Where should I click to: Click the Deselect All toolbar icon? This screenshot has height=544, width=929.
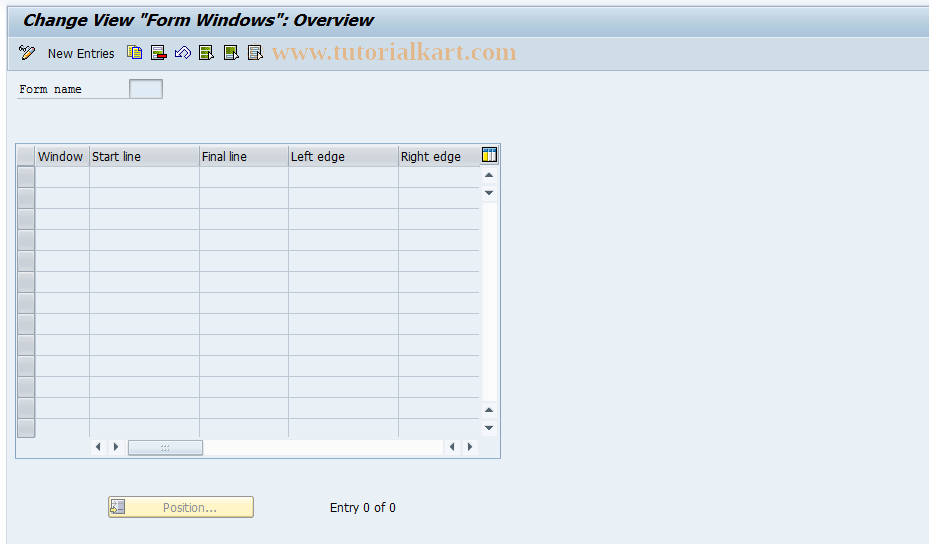click(x=255, y=53)
